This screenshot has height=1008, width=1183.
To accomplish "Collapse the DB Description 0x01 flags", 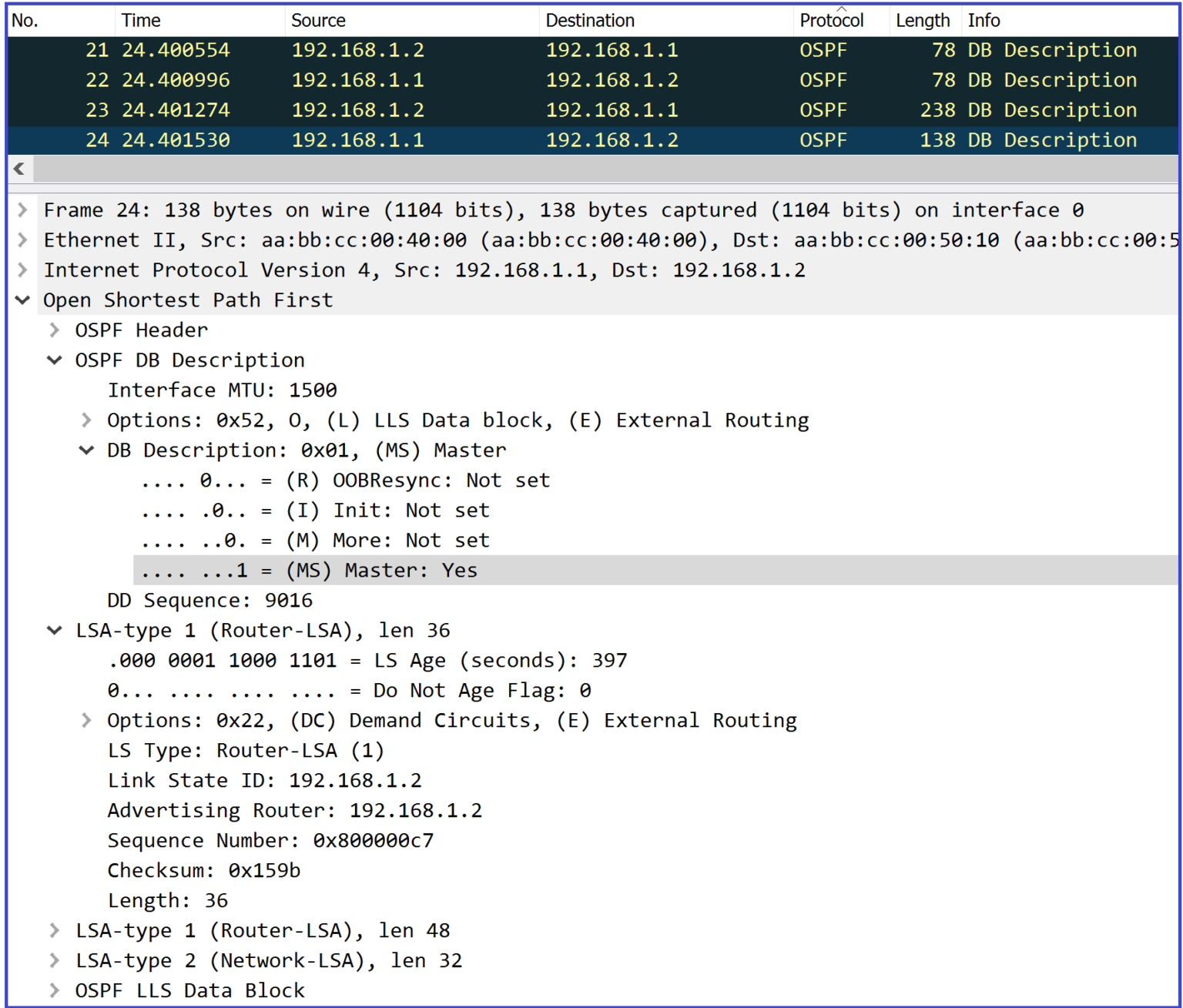I will coord(85,450).
